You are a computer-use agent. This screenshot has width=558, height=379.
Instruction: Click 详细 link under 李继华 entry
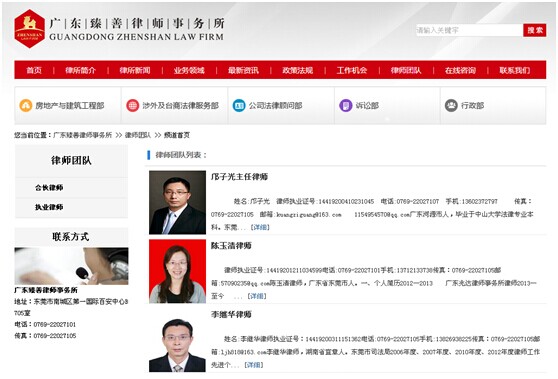point(254,365)
